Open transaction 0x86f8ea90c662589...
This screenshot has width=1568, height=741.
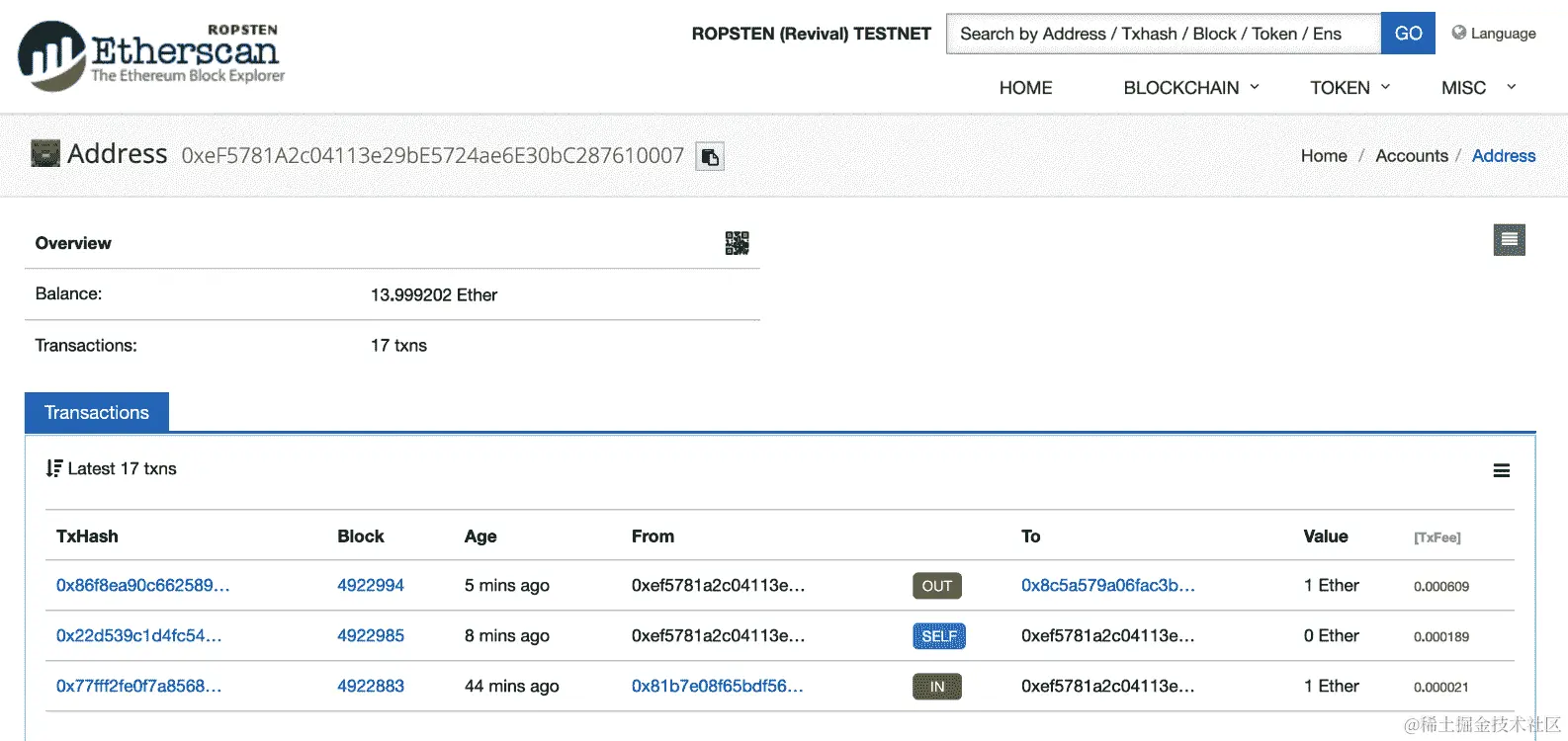[142, 586]
